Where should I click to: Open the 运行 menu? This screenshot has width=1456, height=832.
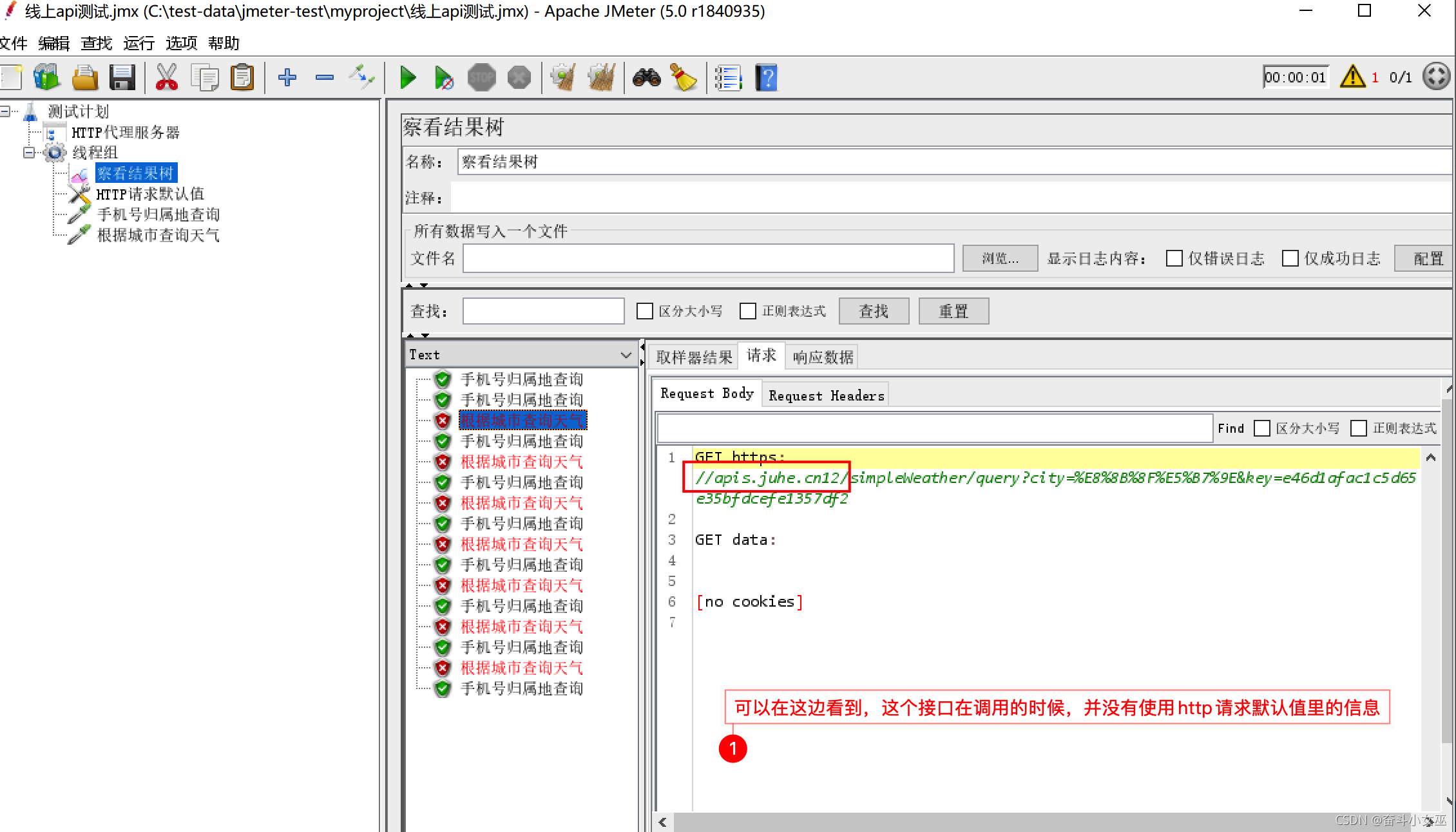(x=139, y=43)
